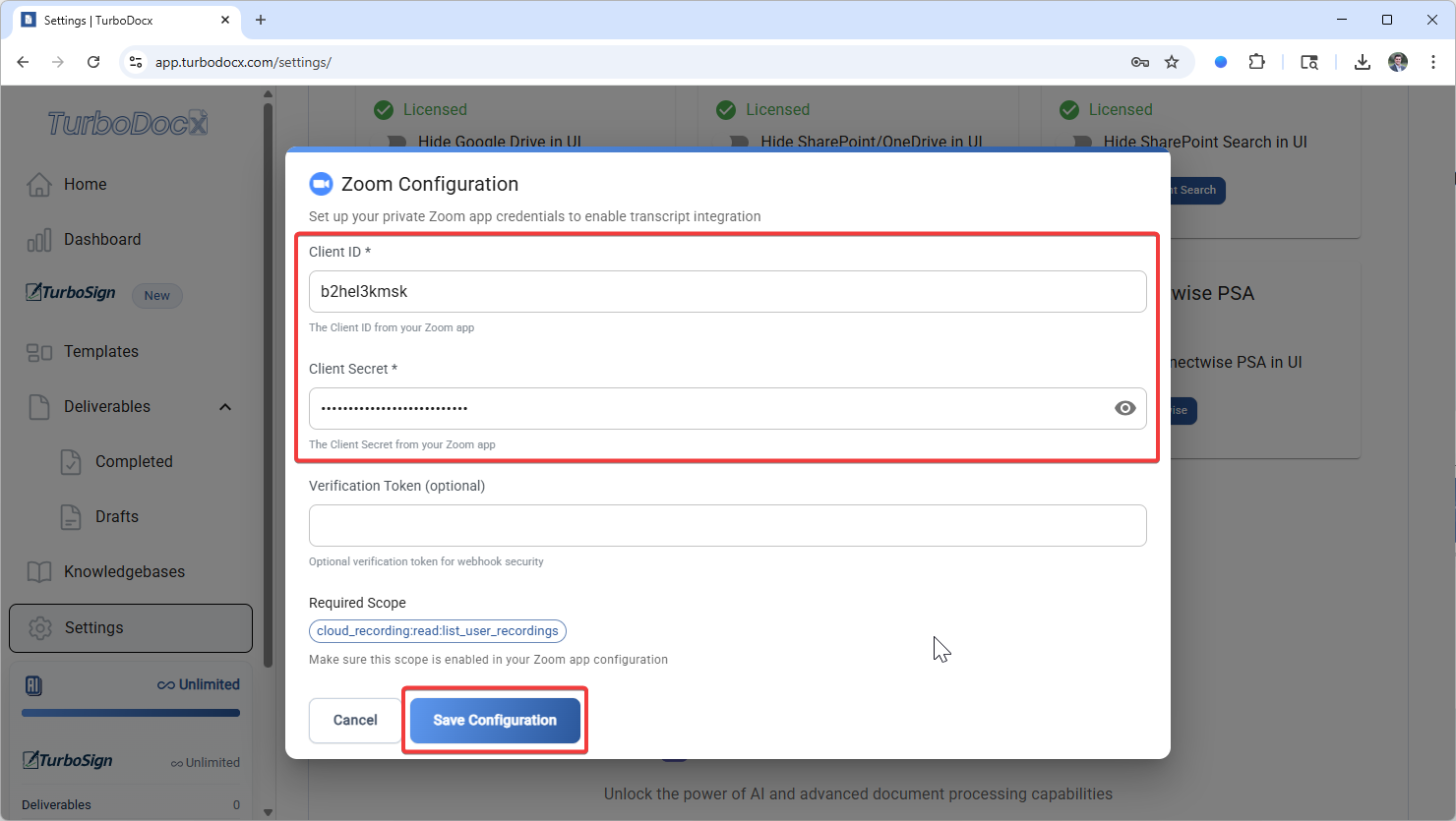This screenshot has height=821, width=1456.
Task: Click the Chrome tab search icon
Action: 1309,62
